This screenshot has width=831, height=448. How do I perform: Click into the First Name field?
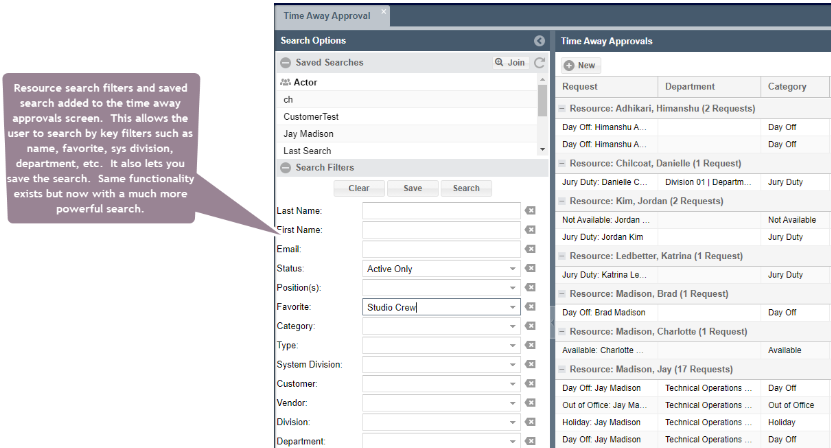point(441,230)
